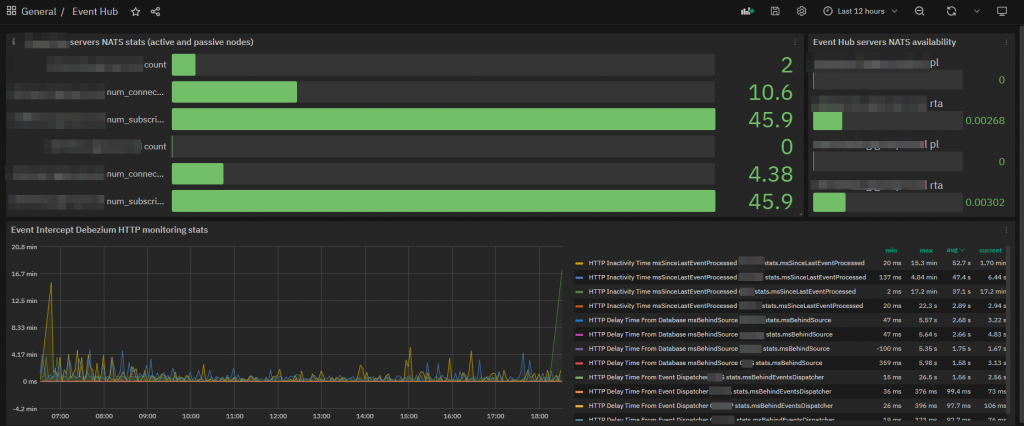Sort legend by max column

click(x=926, y=250)
